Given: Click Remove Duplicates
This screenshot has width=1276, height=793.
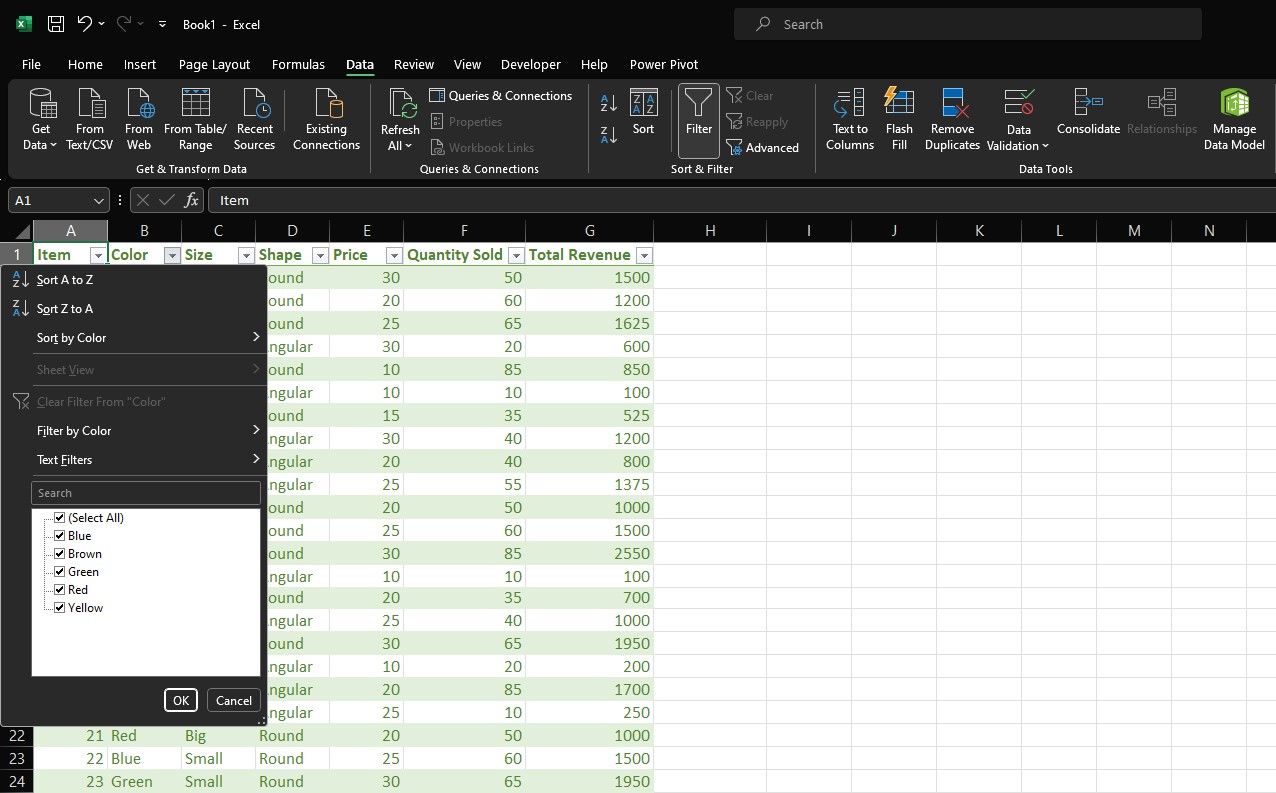Looking at the screenshot, I should 951,118.
